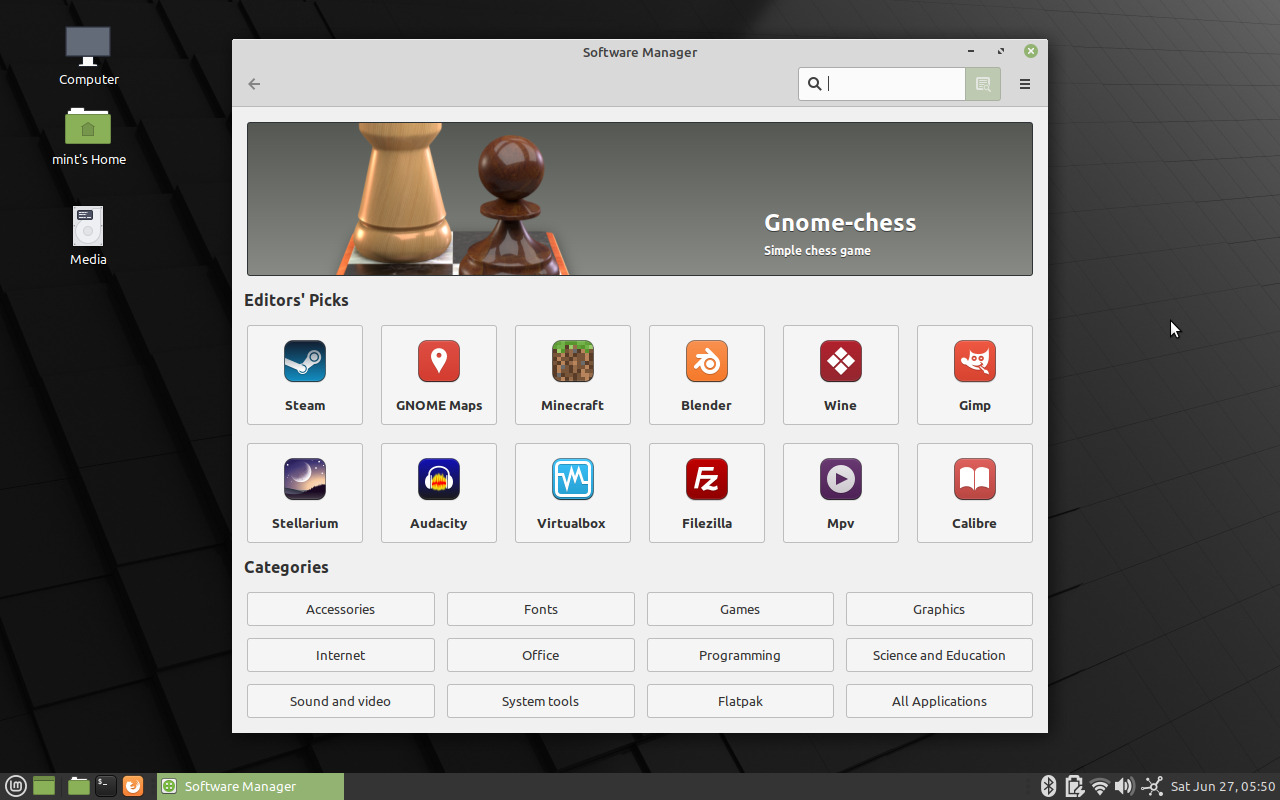Select the Minecraft tile
1280x800 pixels.
click(573, 375)
